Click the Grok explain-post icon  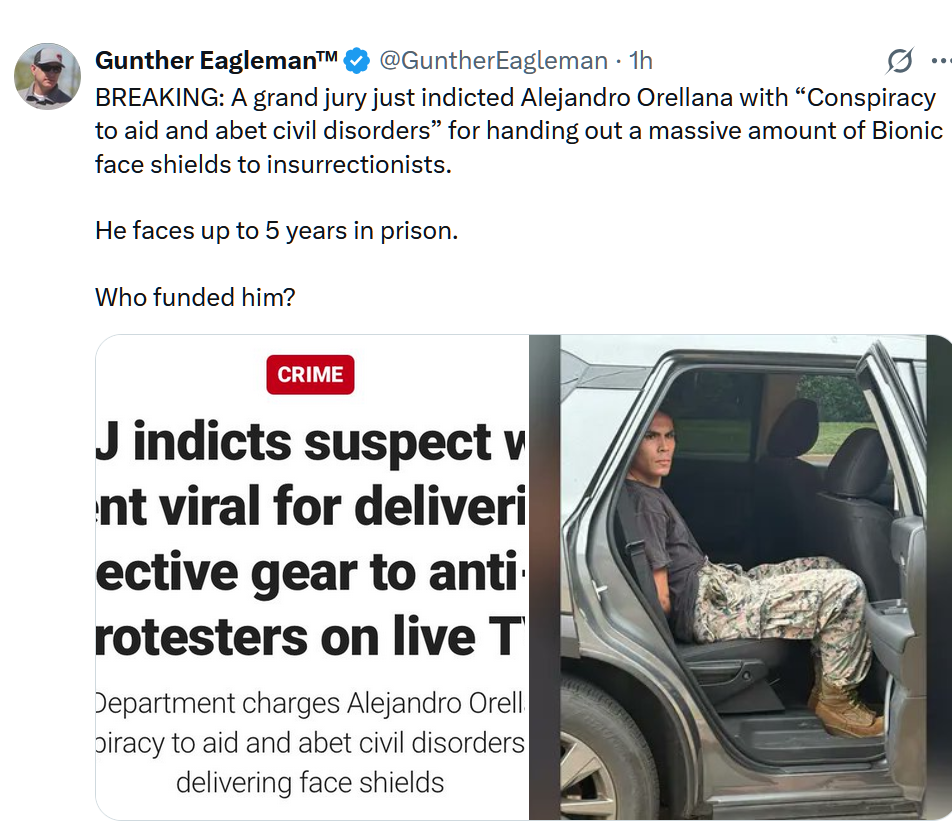900,62
